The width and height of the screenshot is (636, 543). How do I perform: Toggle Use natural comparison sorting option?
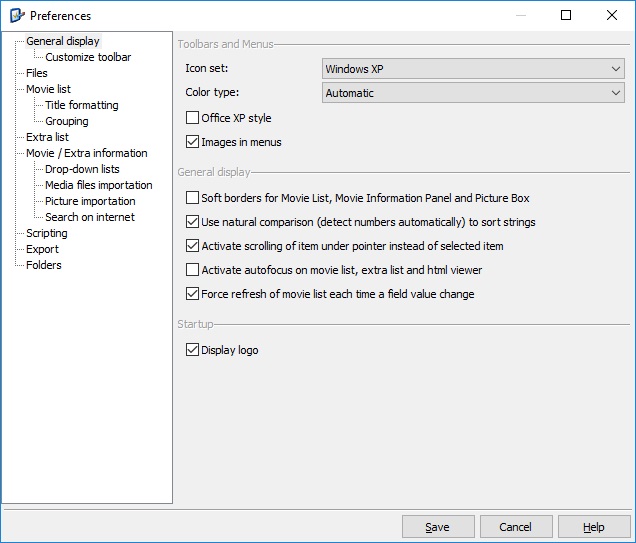pyautogui.click(x=193, y=222)
